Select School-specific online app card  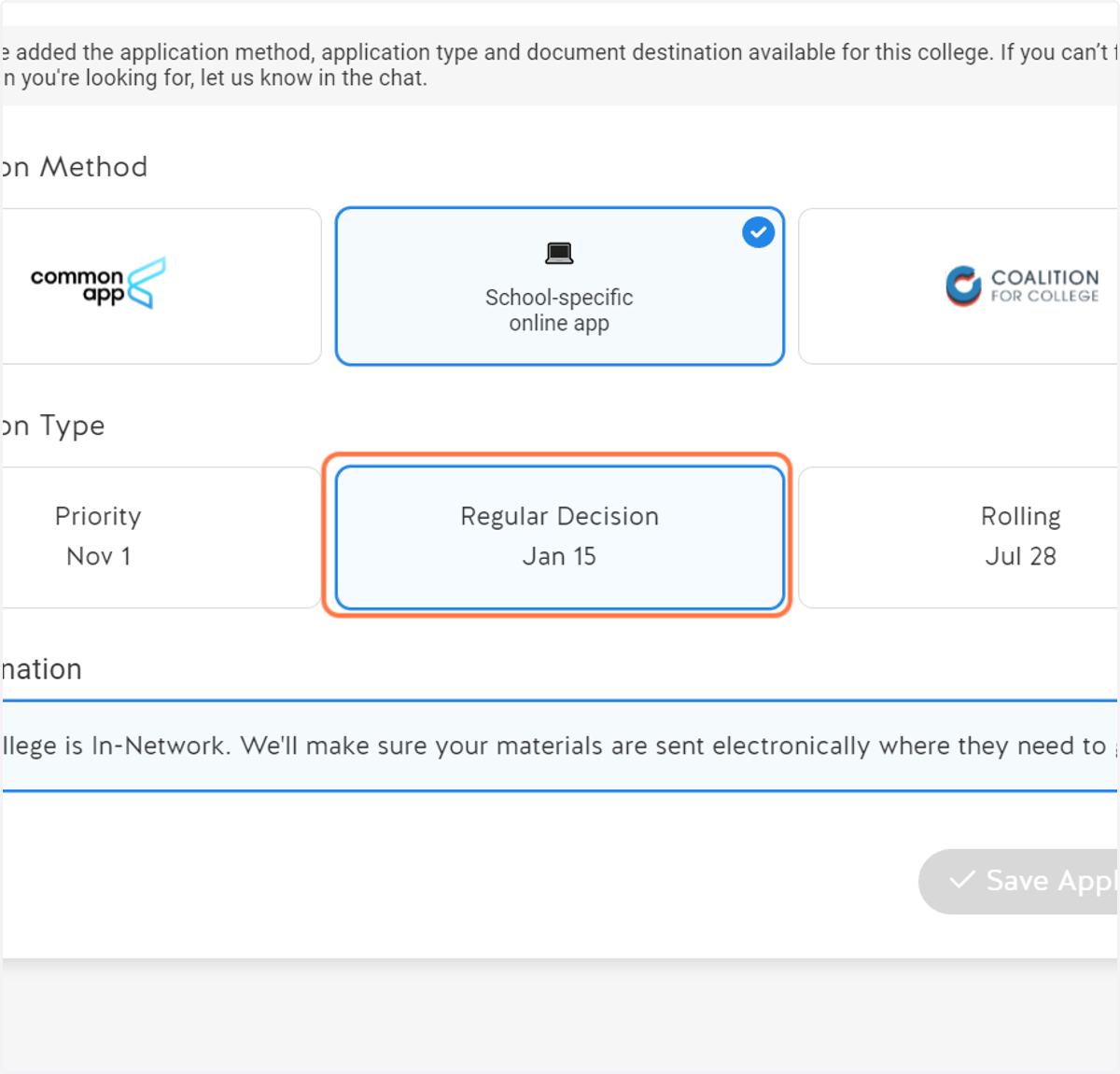pos(560,286)
